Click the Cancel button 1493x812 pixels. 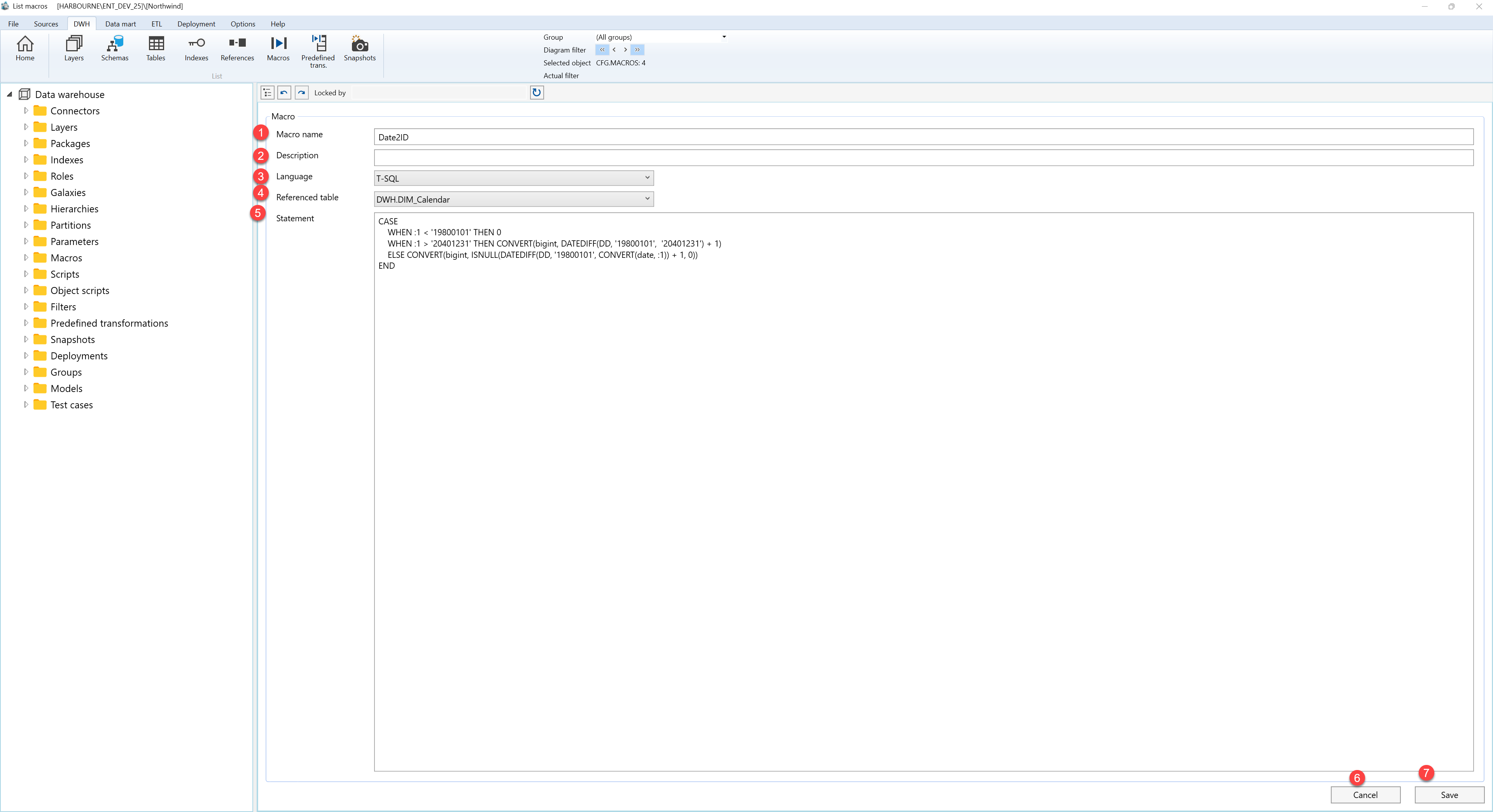(x=1365, y=794)
